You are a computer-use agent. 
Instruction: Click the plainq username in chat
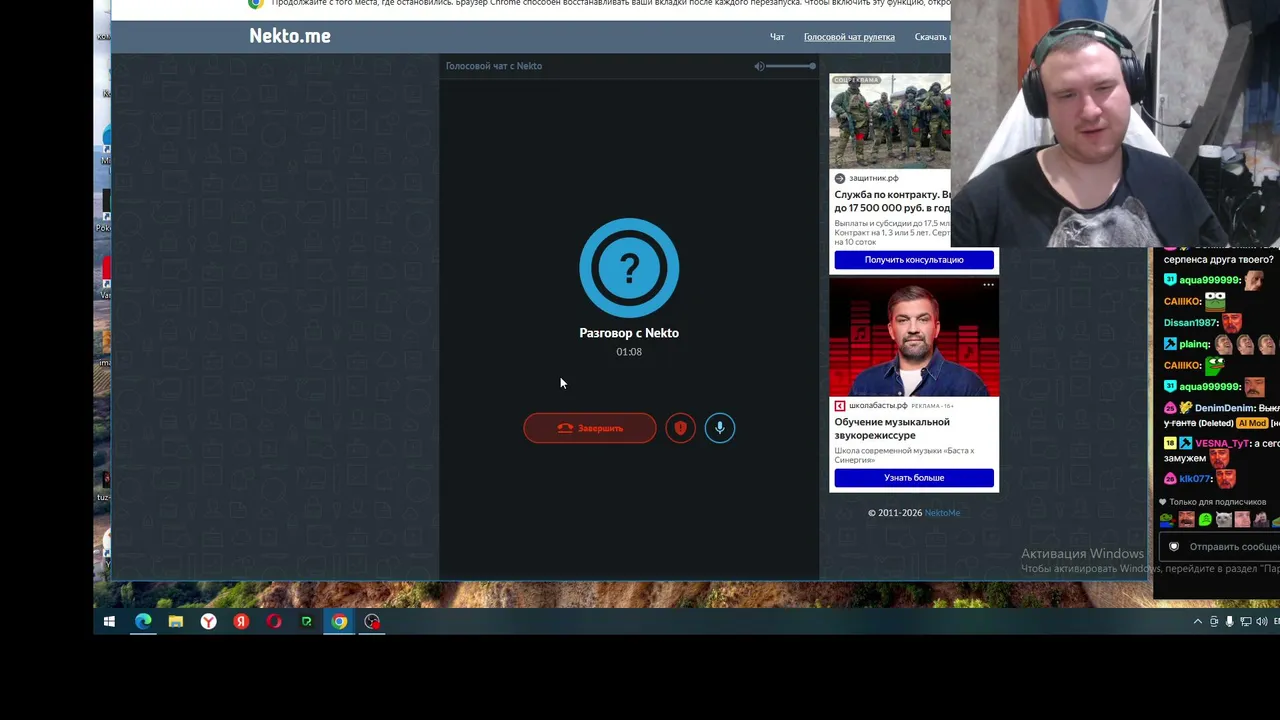point(1194,345)
